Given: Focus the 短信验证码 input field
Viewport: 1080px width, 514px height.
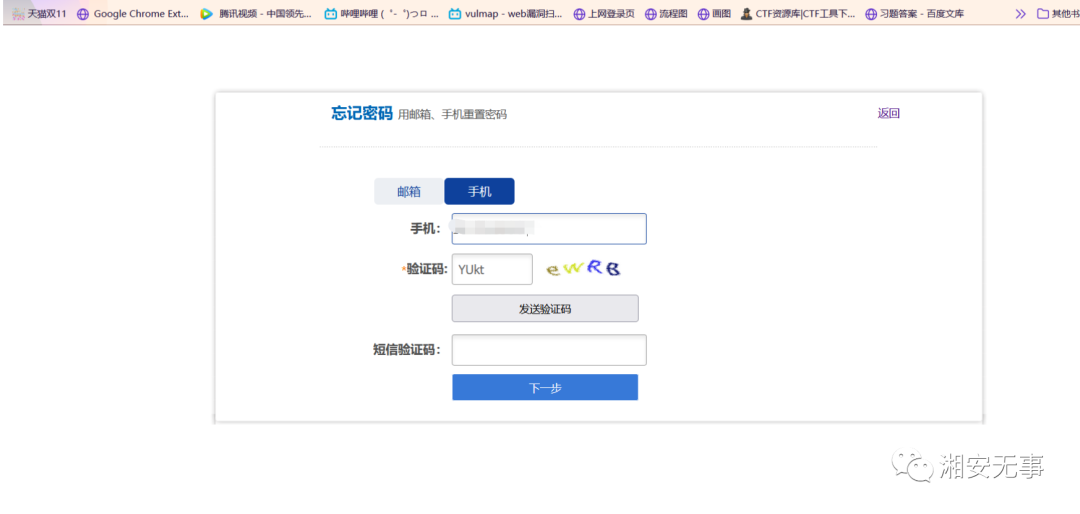Looking at the screenshot, I should pos(549,350).
